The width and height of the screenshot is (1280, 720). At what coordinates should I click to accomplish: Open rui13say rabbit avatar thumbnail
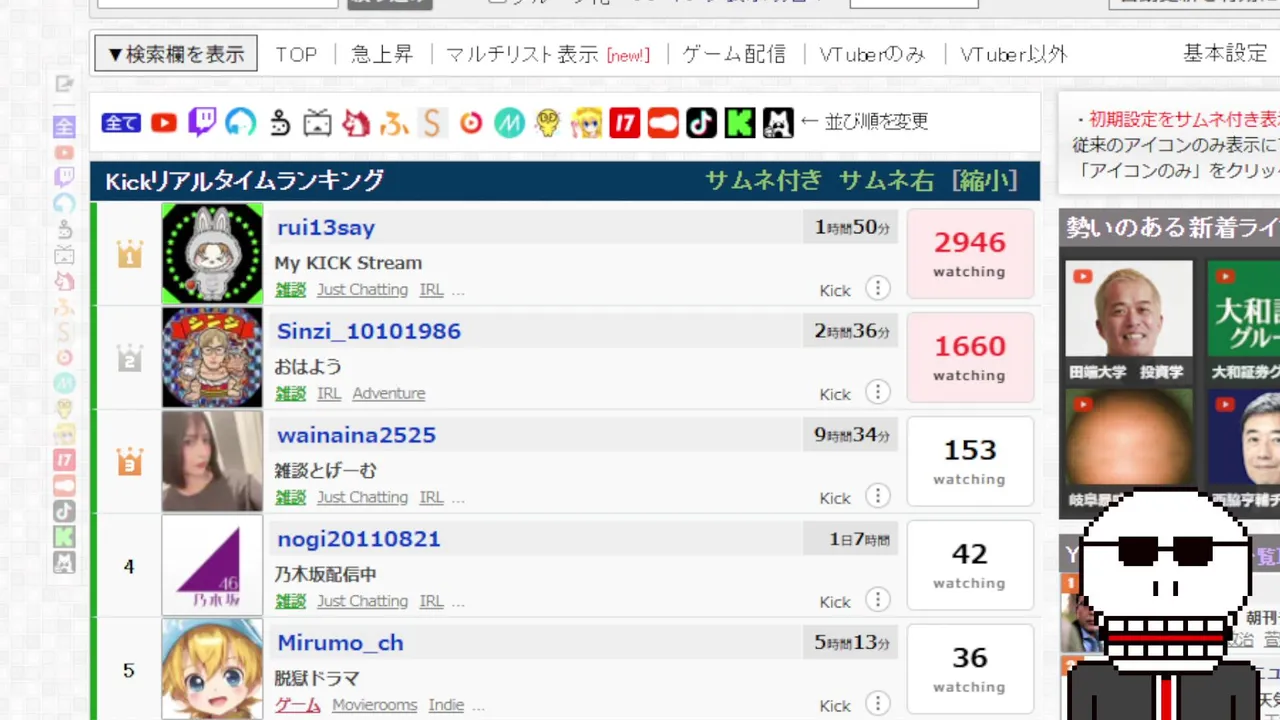(212, 254)
